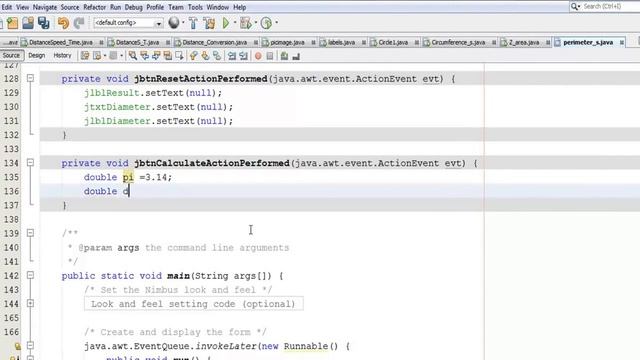Click the globe browser icon in toolbar
The width and height of the screenshot is (640, 360).
174,23
